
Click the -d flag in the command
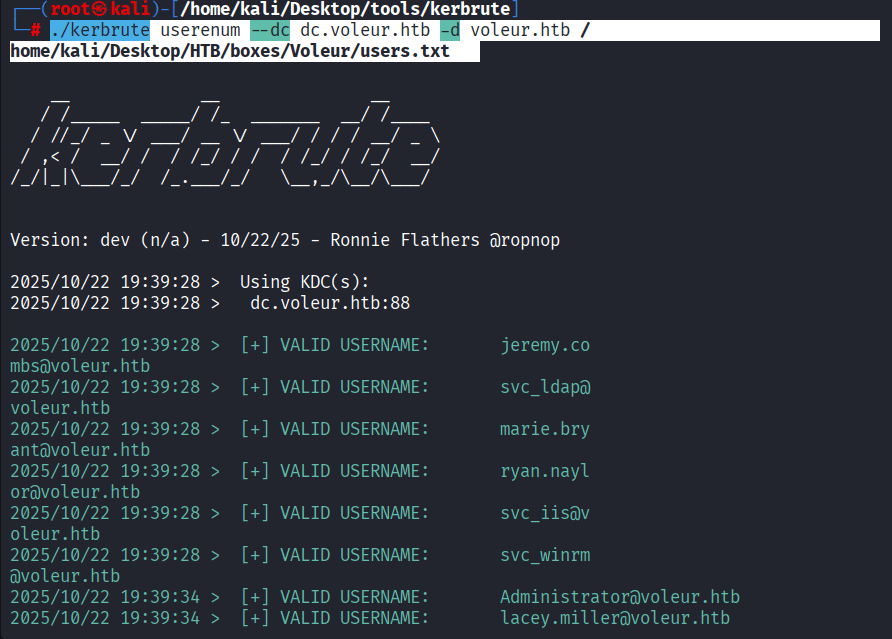(x=450, y=30)
